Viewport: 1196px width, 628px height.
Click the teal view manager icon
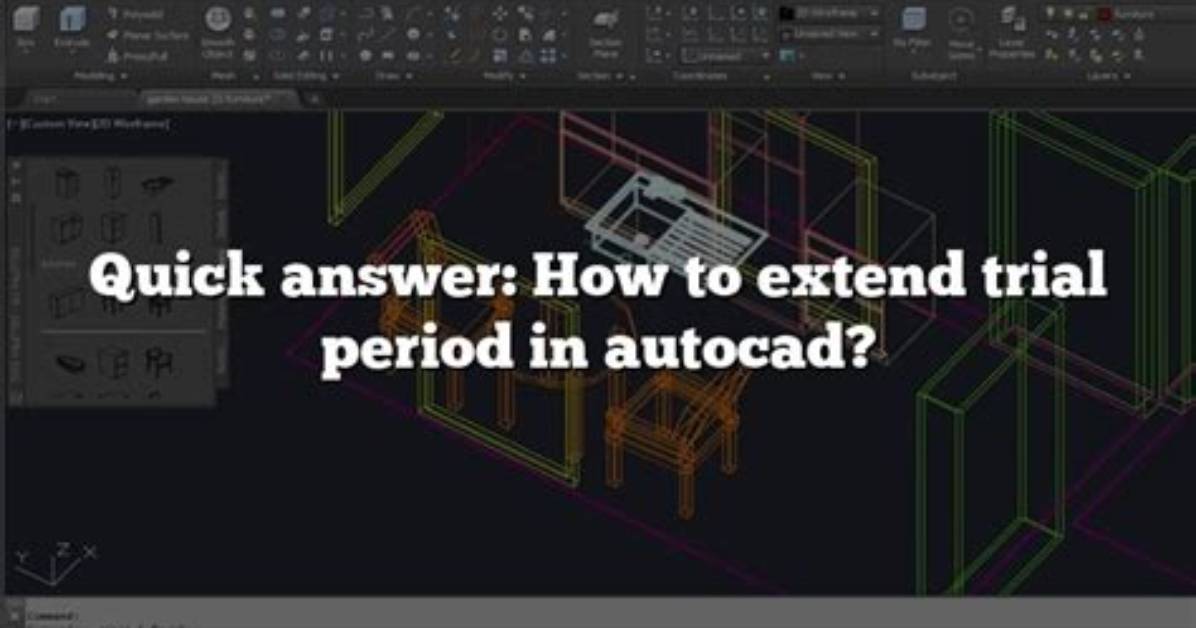tap(787, 56)
